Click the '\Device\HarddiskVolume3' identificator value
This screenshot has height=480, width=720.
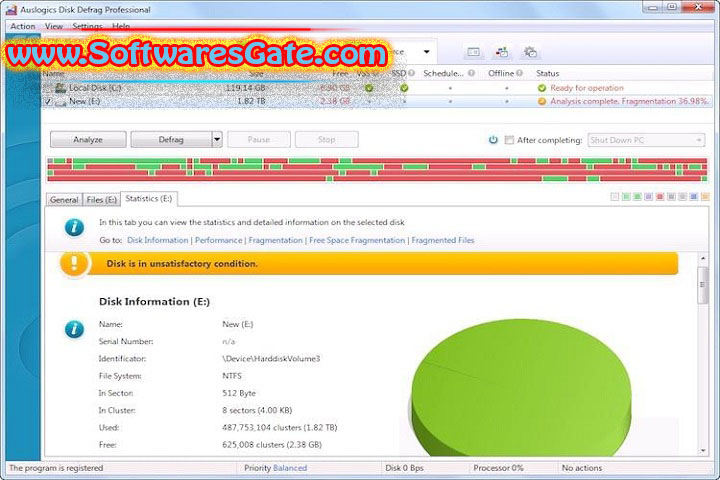point(271,358)
